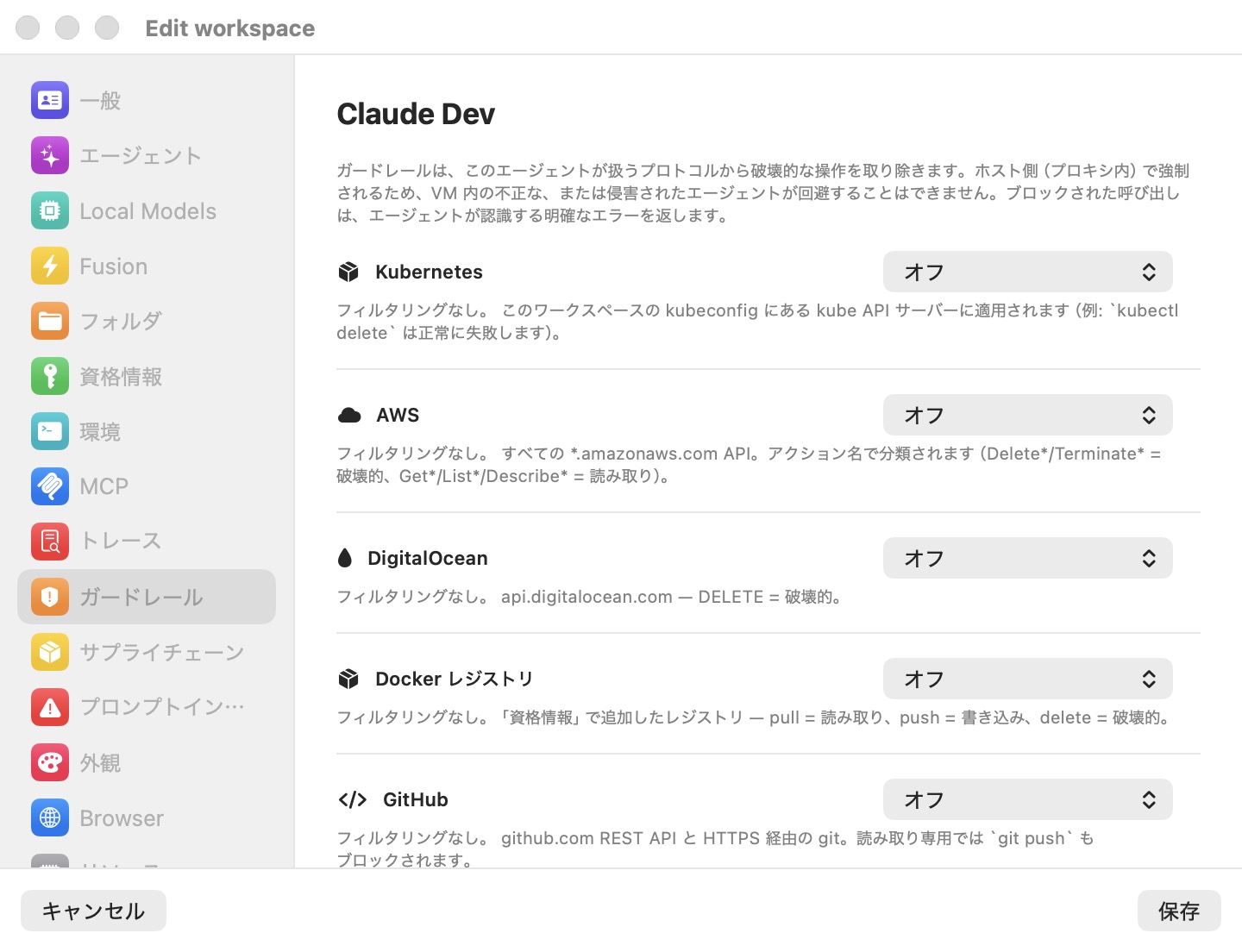Click the Kubernetes cube icon

348,272
